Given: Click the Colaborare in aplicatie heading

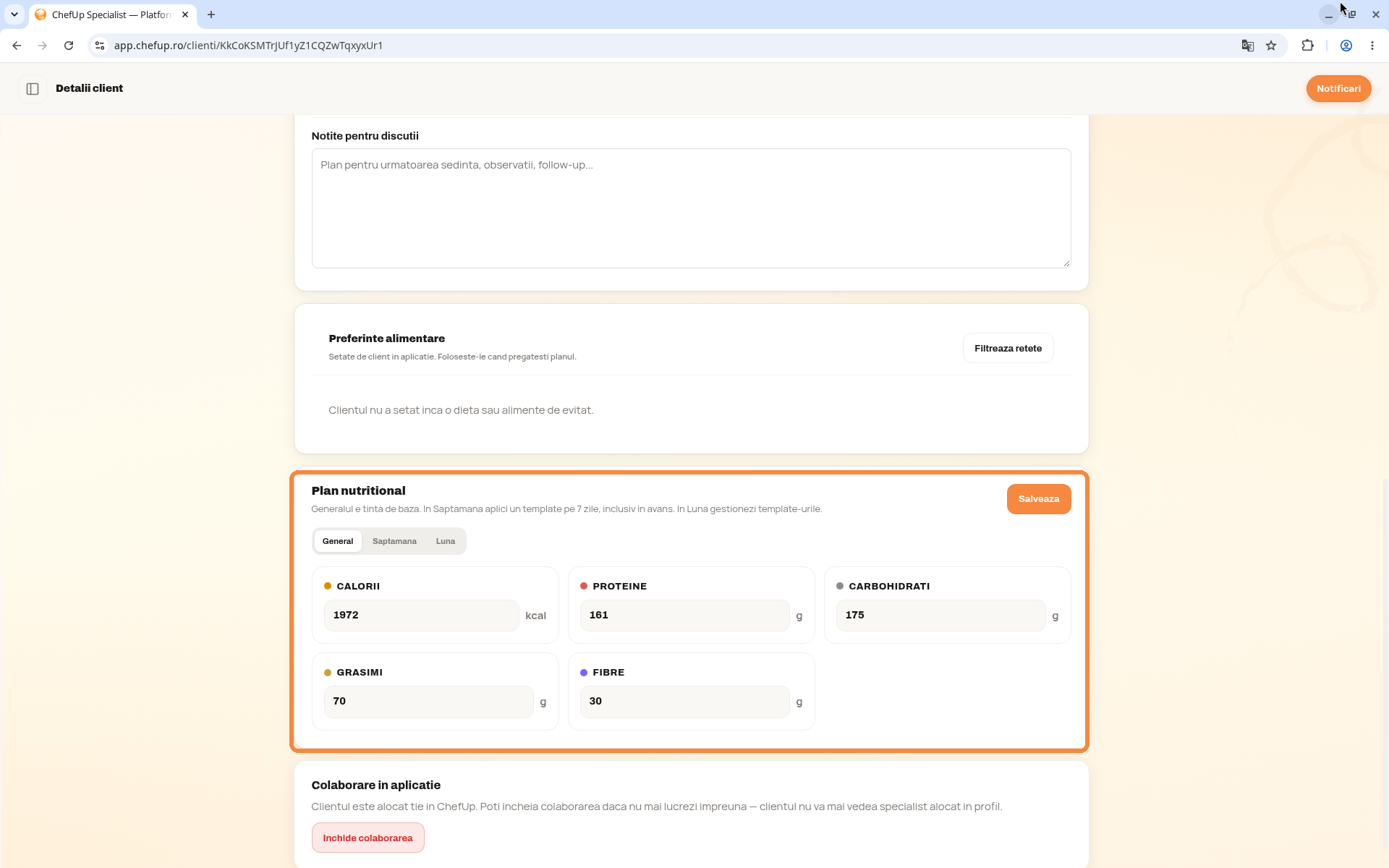Looking at the screenshot, I should coord(375,785).
